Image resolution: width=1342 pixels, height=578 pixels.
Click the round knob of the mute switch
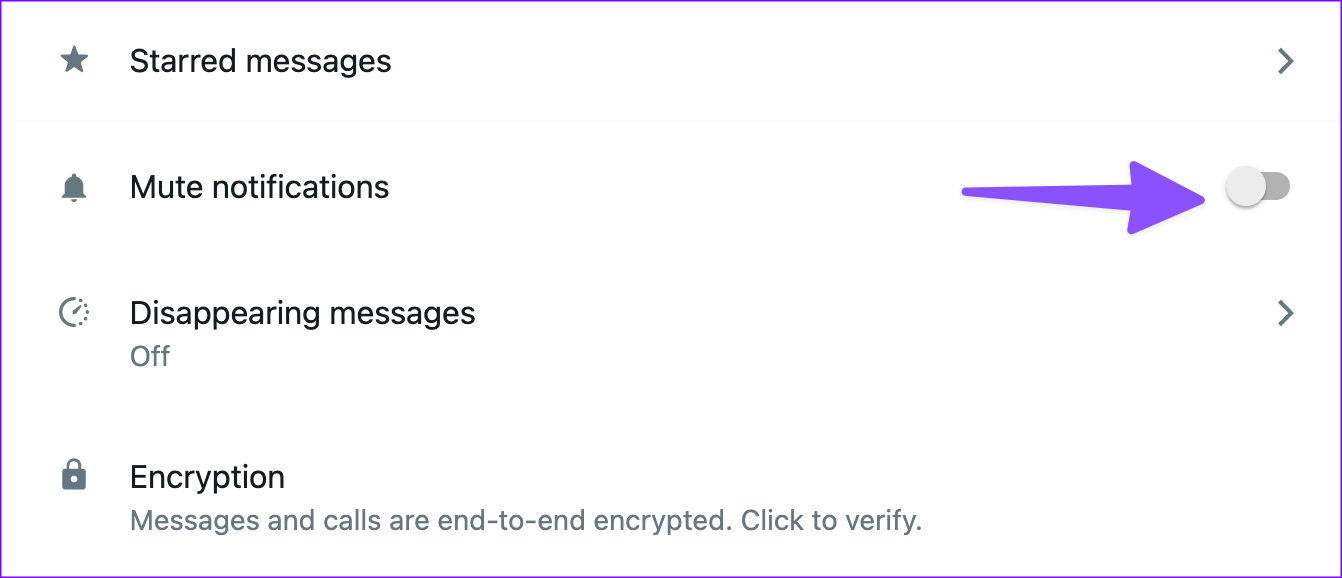[1246, 187]
